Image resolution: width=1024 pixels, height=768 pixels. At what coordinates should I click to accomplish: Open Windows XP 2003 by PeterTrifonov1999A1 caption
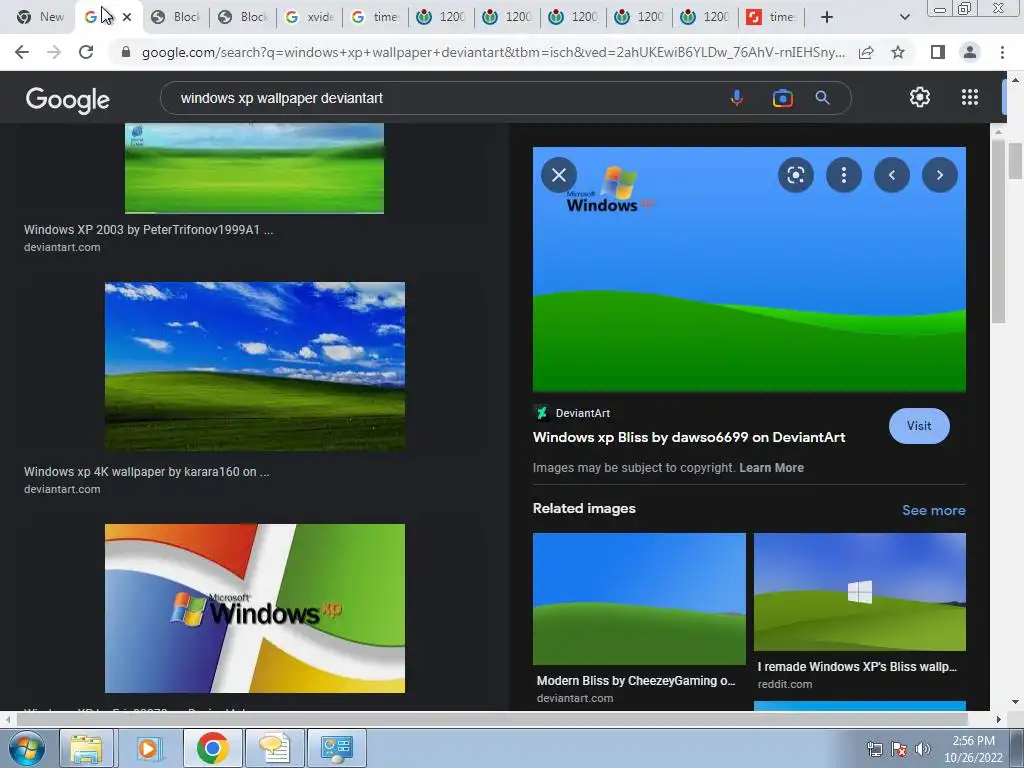coord(148,230)
